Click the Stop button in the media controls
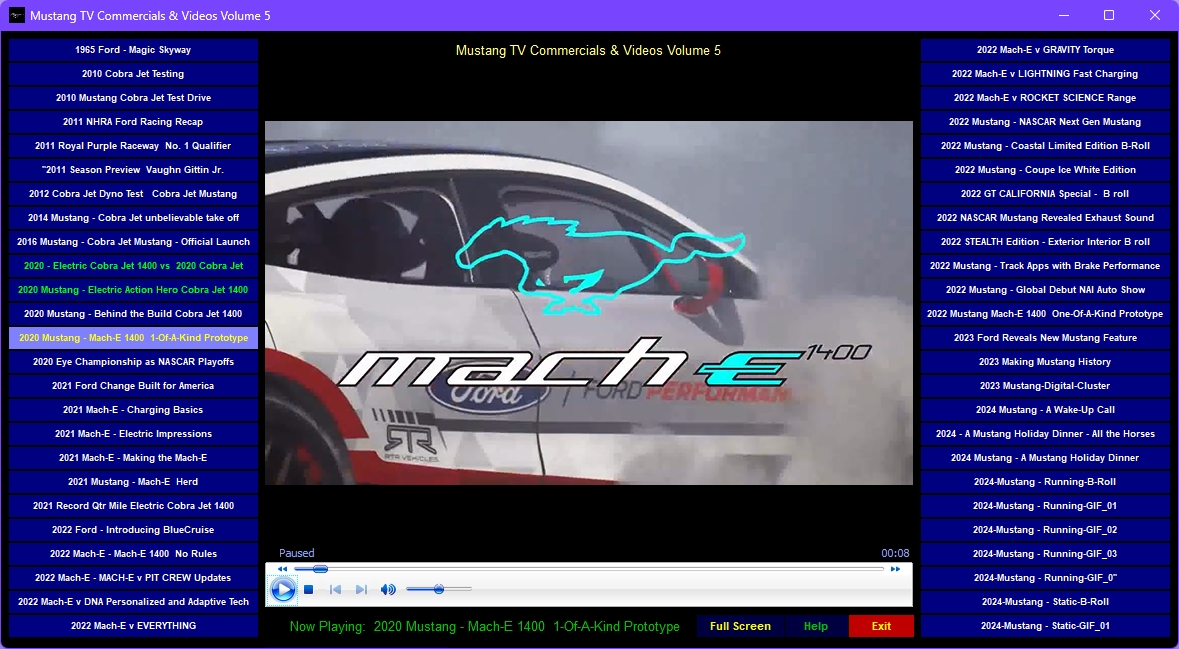The width and height of the screenshot is (1179, 649). (x=308, y=590)
